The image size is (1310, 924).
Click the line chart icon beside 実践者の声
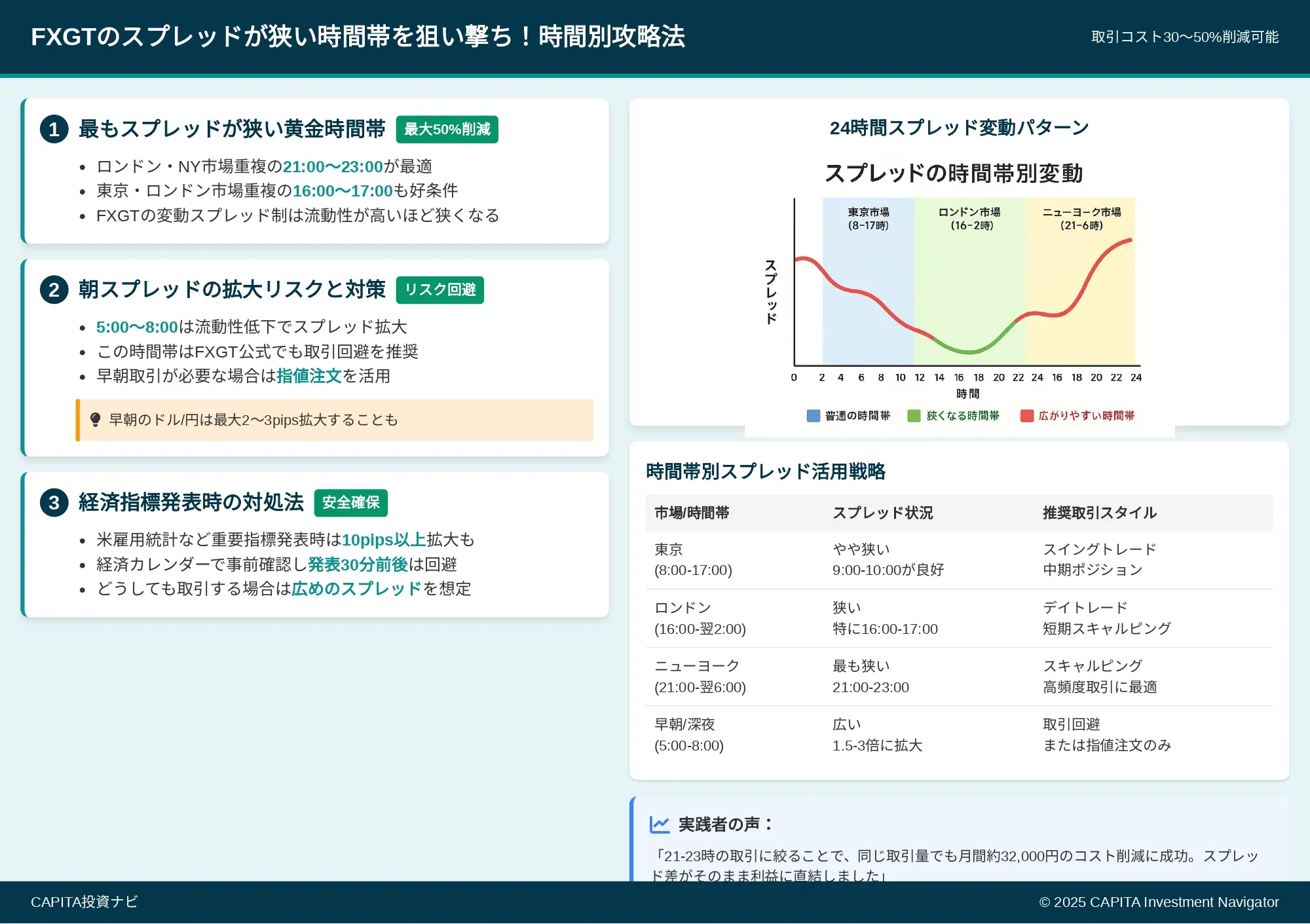pyautogui.click(x=659, y=824)
